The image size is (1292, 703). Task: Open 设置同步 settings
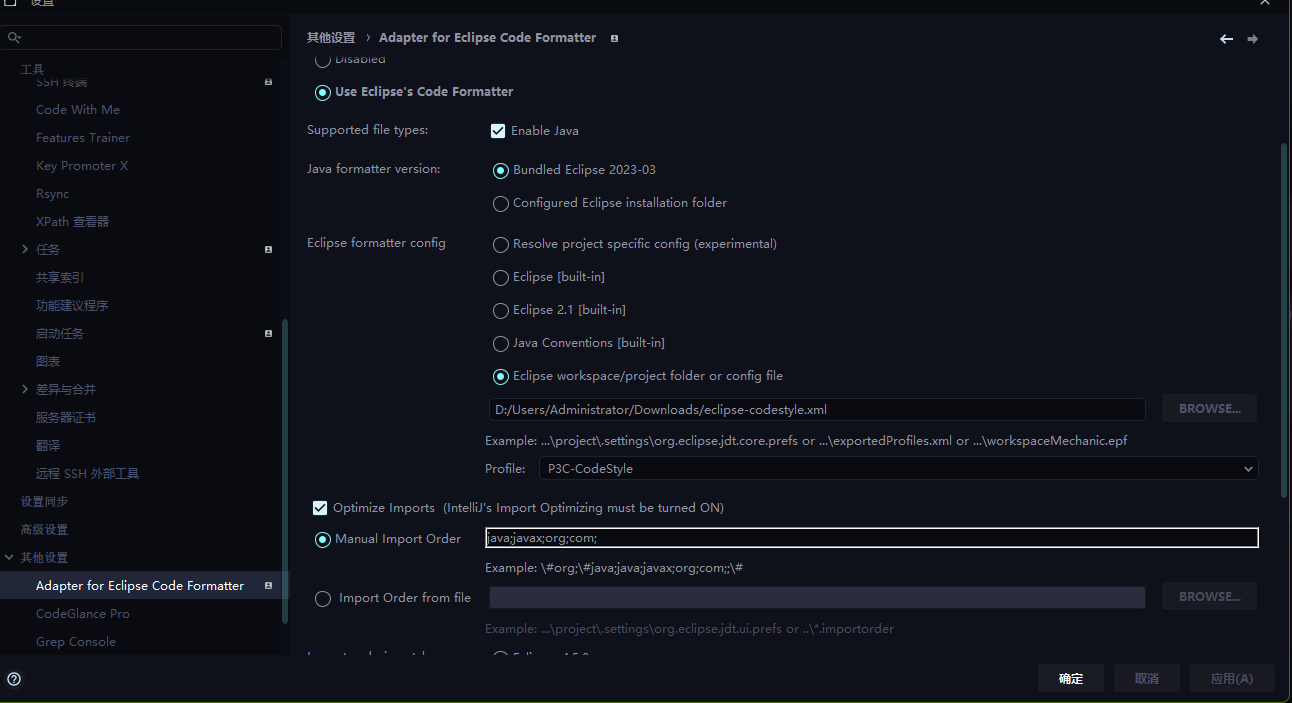coord(44,502)
